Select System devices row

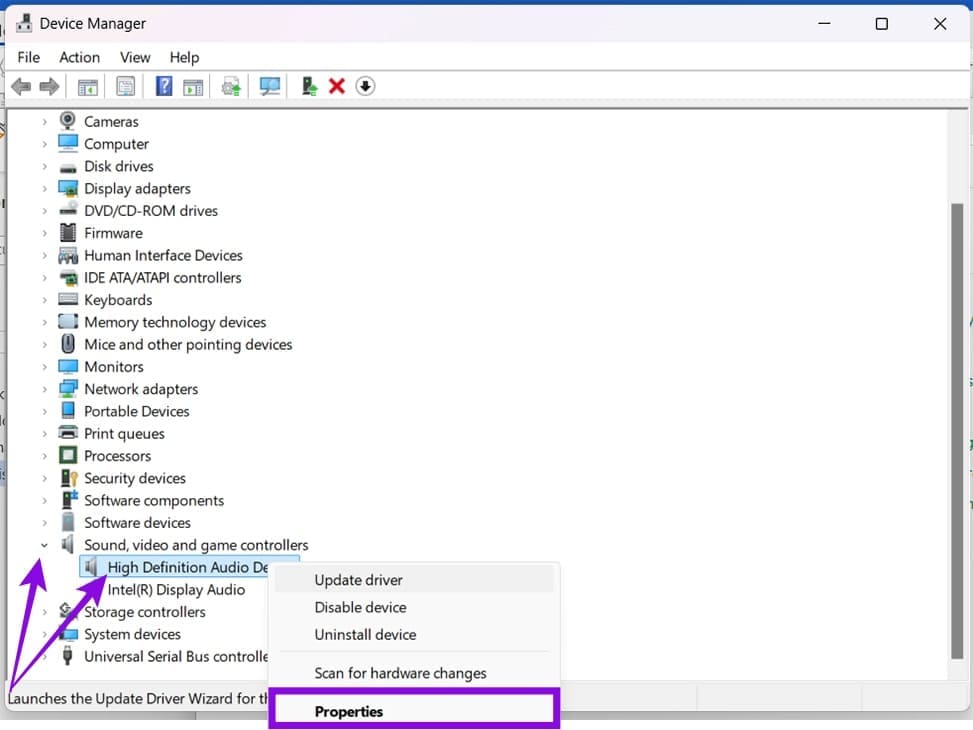click(x=132, y=634)
